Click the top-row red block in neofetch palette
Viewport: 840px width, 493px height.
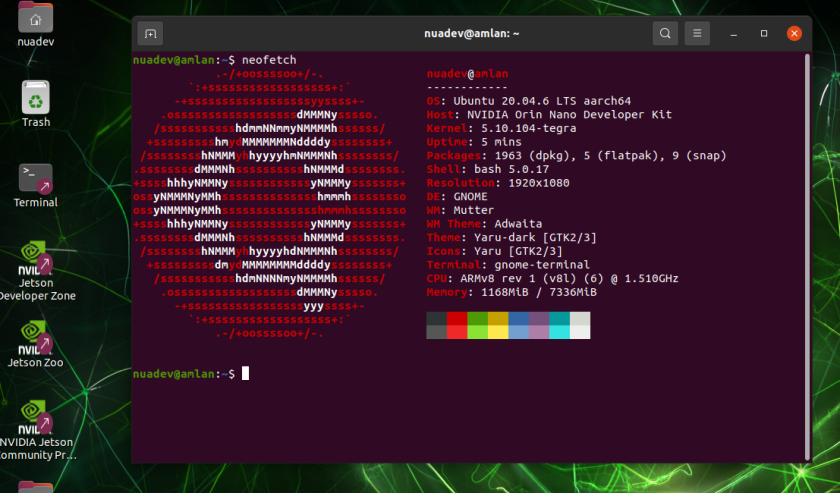point(457,319)
